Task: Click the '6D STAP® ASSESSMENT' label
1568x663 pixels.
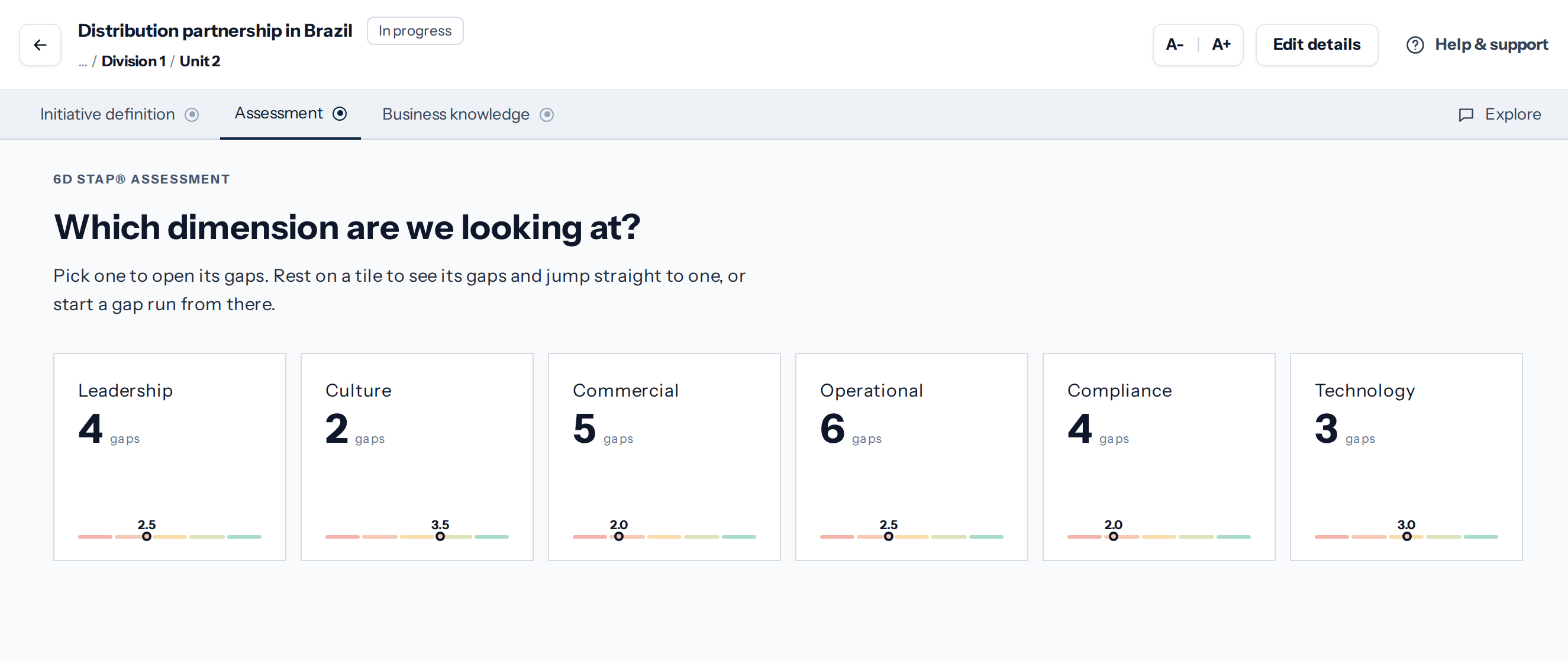Action: [141, 179]
